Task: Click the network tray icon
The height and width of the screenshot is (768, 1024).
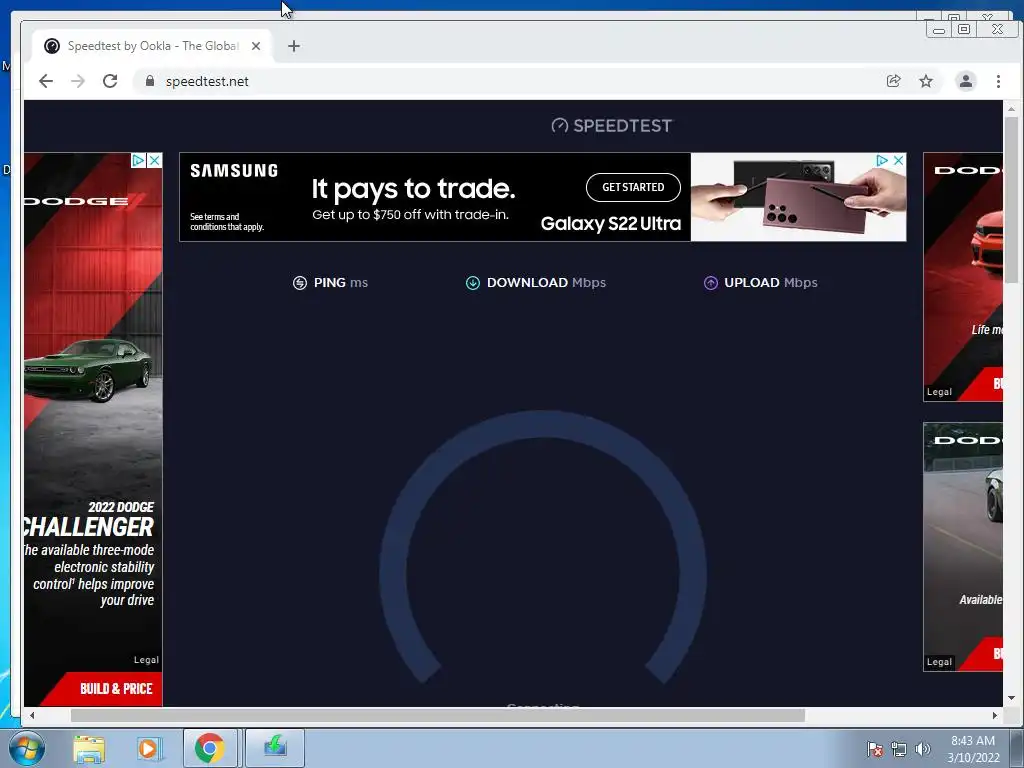Action: [x=899, y=749]
